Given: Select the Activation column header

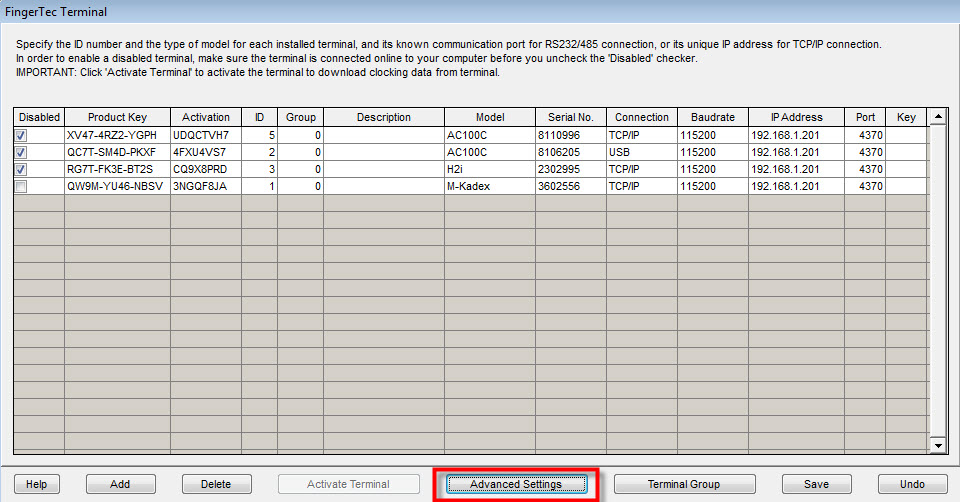Looking at the screenshot, I should point(206,117).
